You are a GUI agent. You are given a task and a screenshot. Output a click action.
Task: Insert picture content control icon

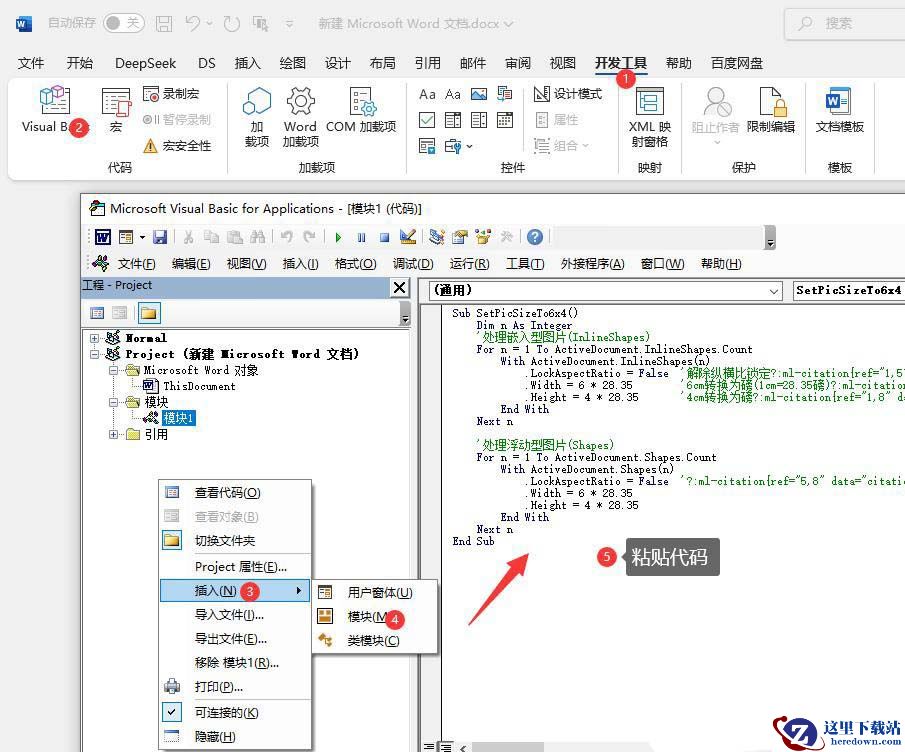478,94
